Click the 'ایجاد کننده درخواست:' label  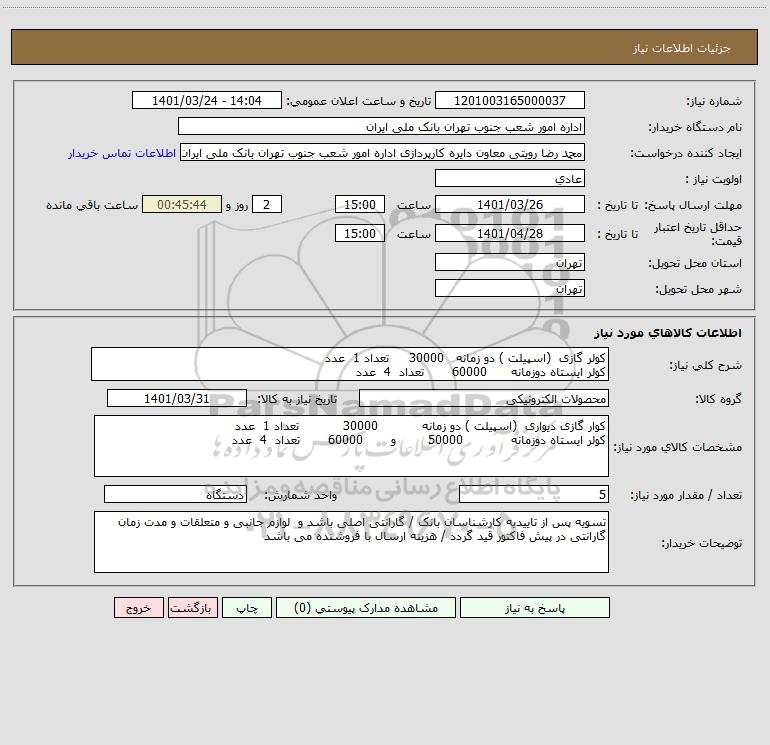pyautogui.click(x=686, y=153)
